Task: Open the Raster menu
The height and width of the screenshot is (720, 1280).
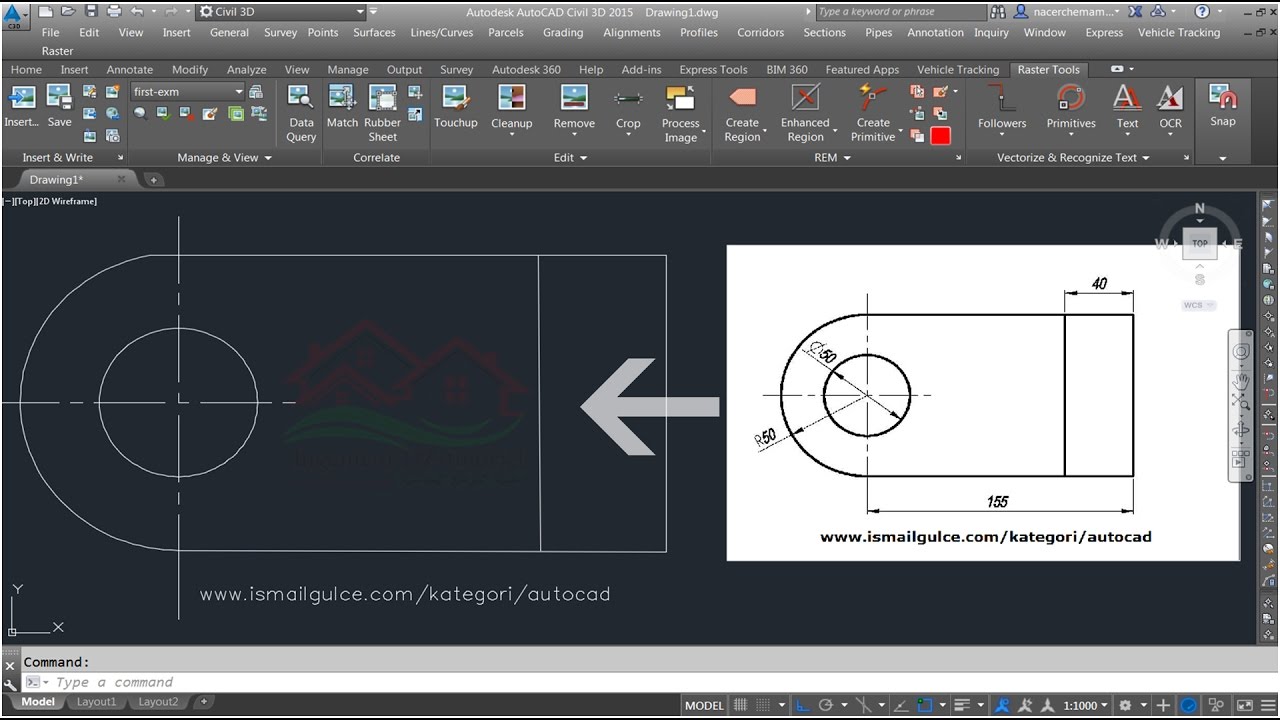Action: pos(58,51)
